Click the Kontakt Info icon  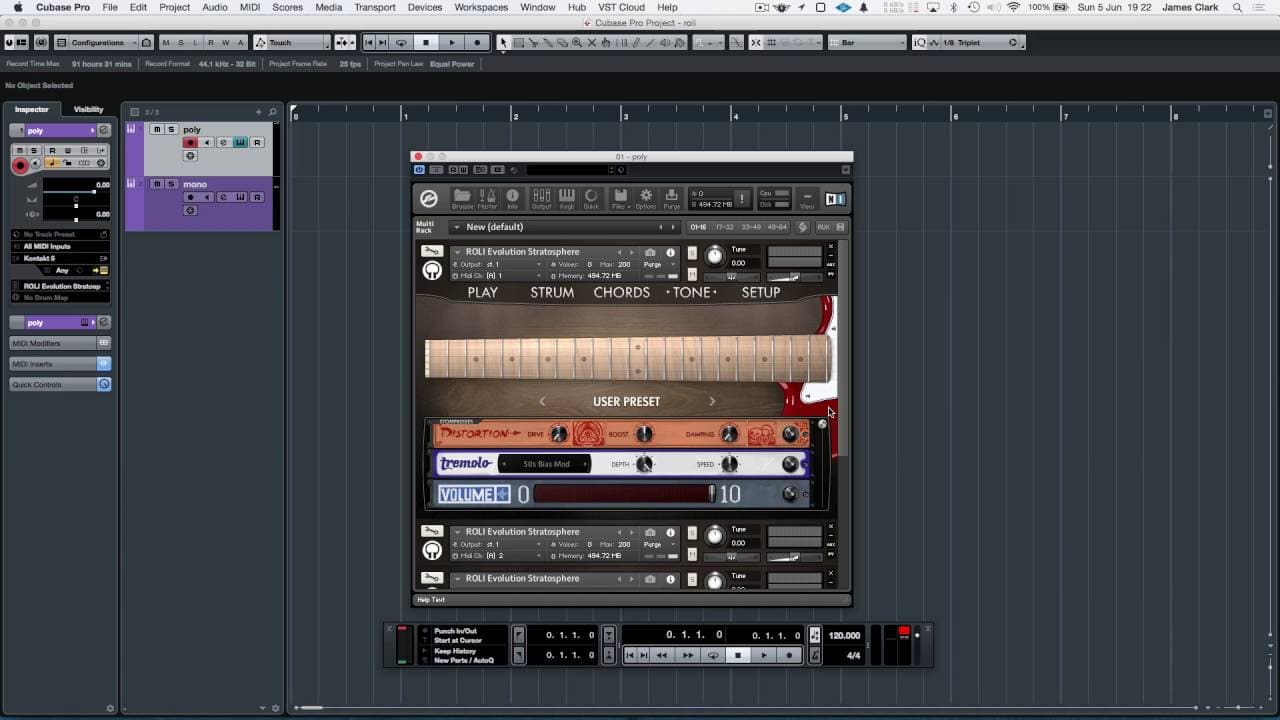tap(512, 198)
